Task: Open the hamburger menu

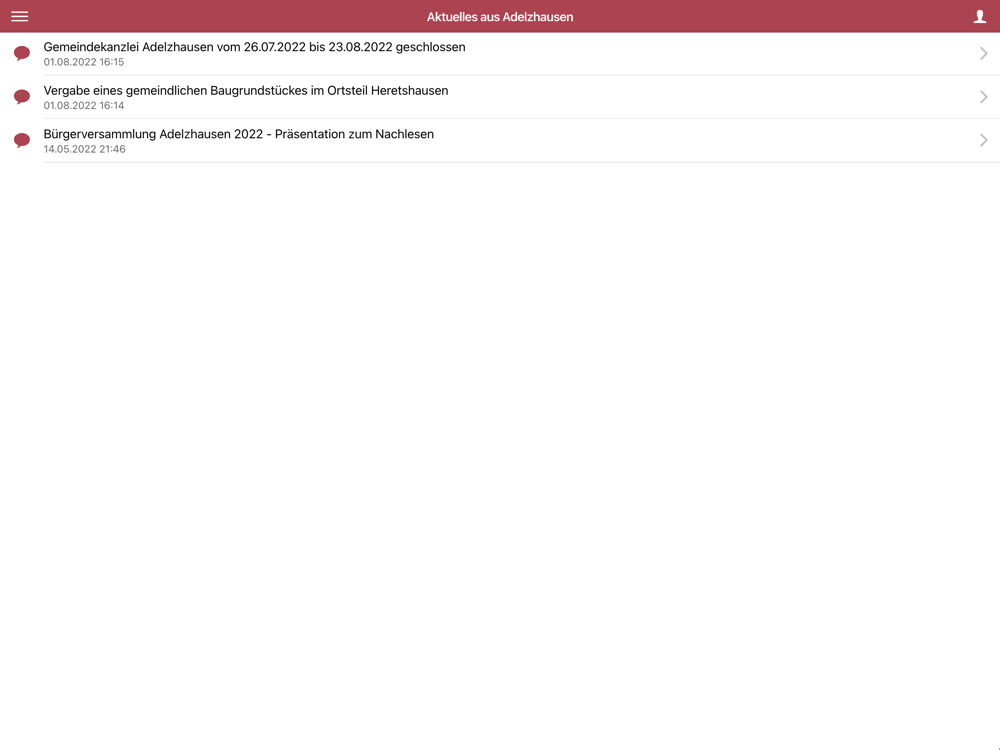Action: [20, 17]
